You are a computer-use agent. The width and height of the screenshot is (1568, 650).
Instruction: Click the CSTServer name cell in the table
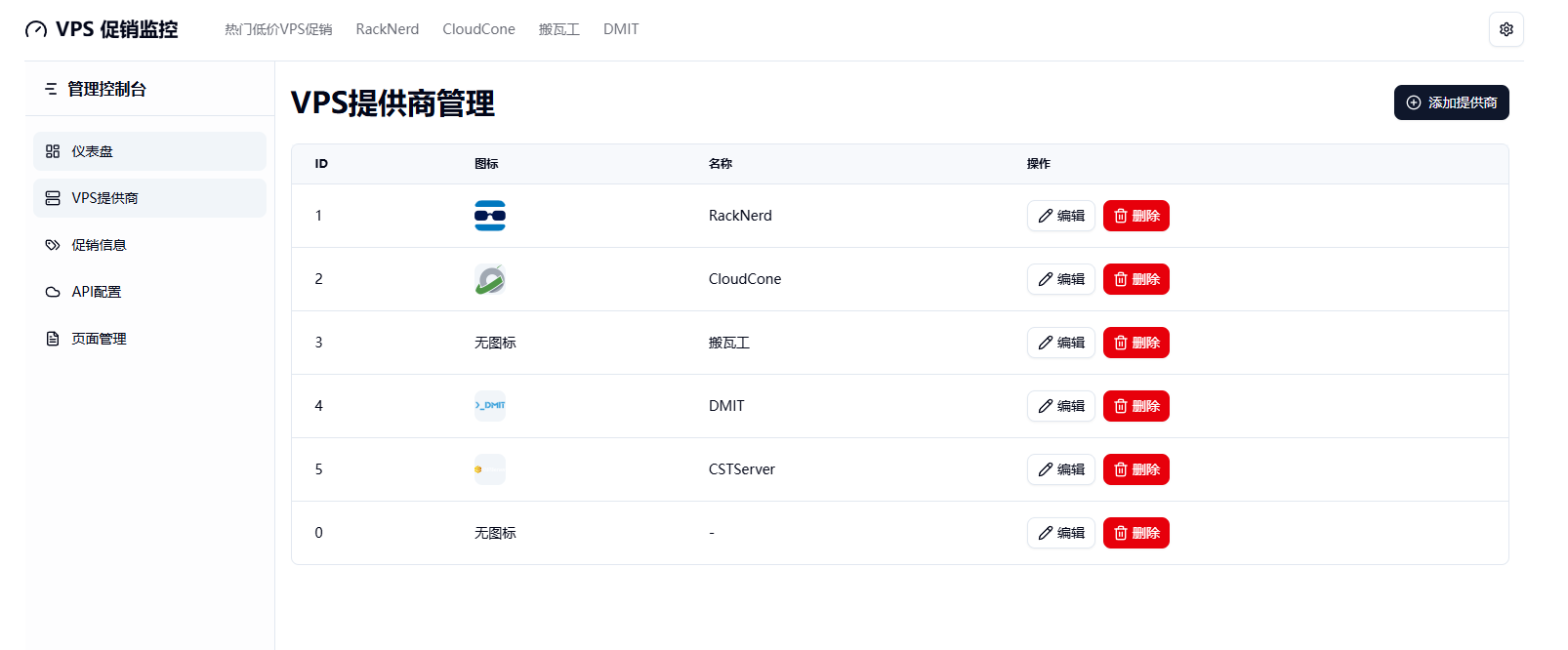click(742, 469)
